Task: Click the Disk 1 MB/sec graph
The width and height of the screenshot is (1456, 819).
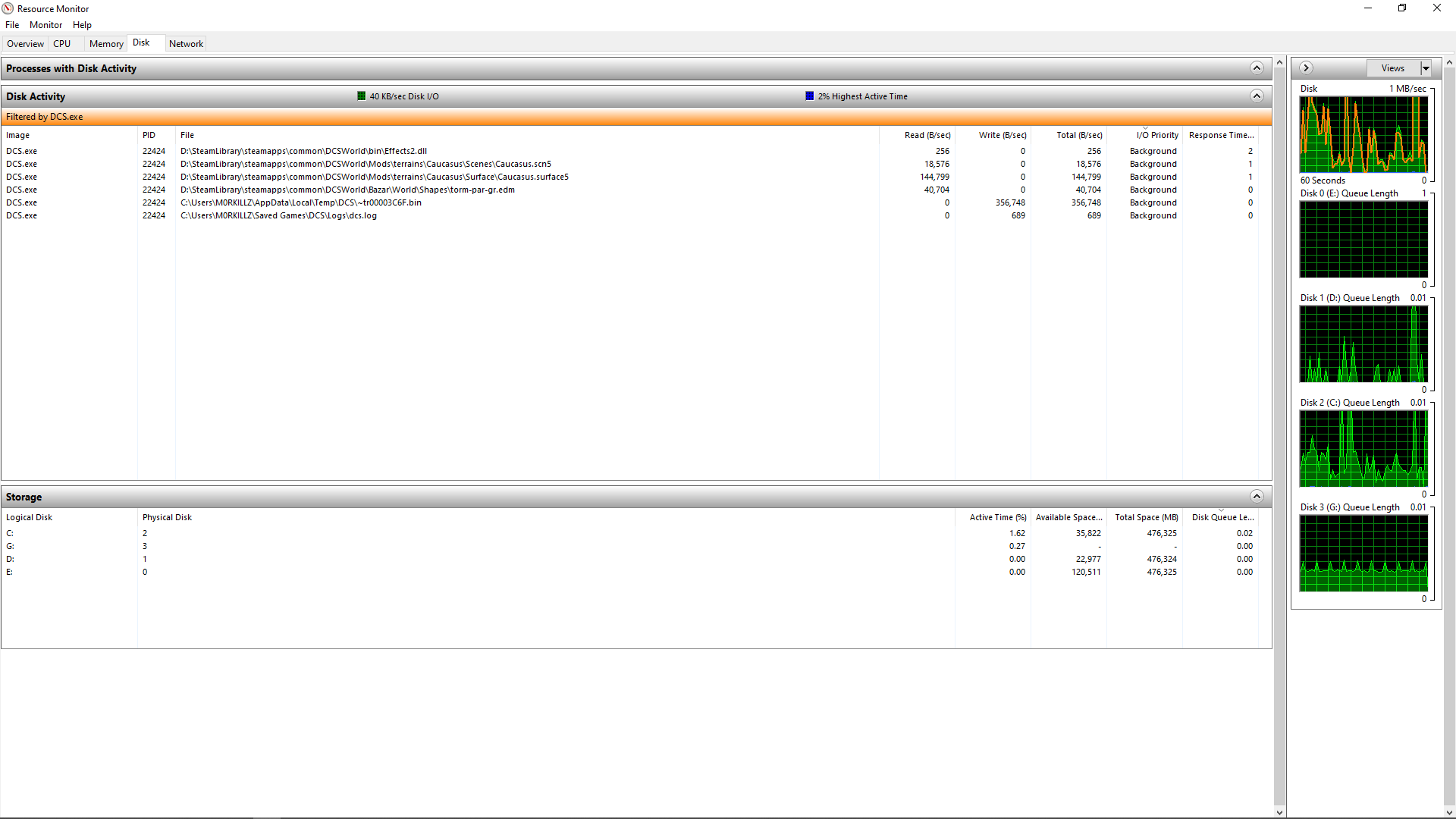Action: (1363, 135)
